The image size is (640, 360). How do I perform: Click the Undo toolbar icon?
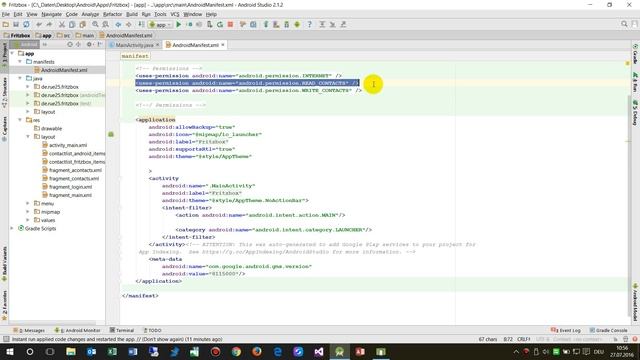click(x=39, y=24)
